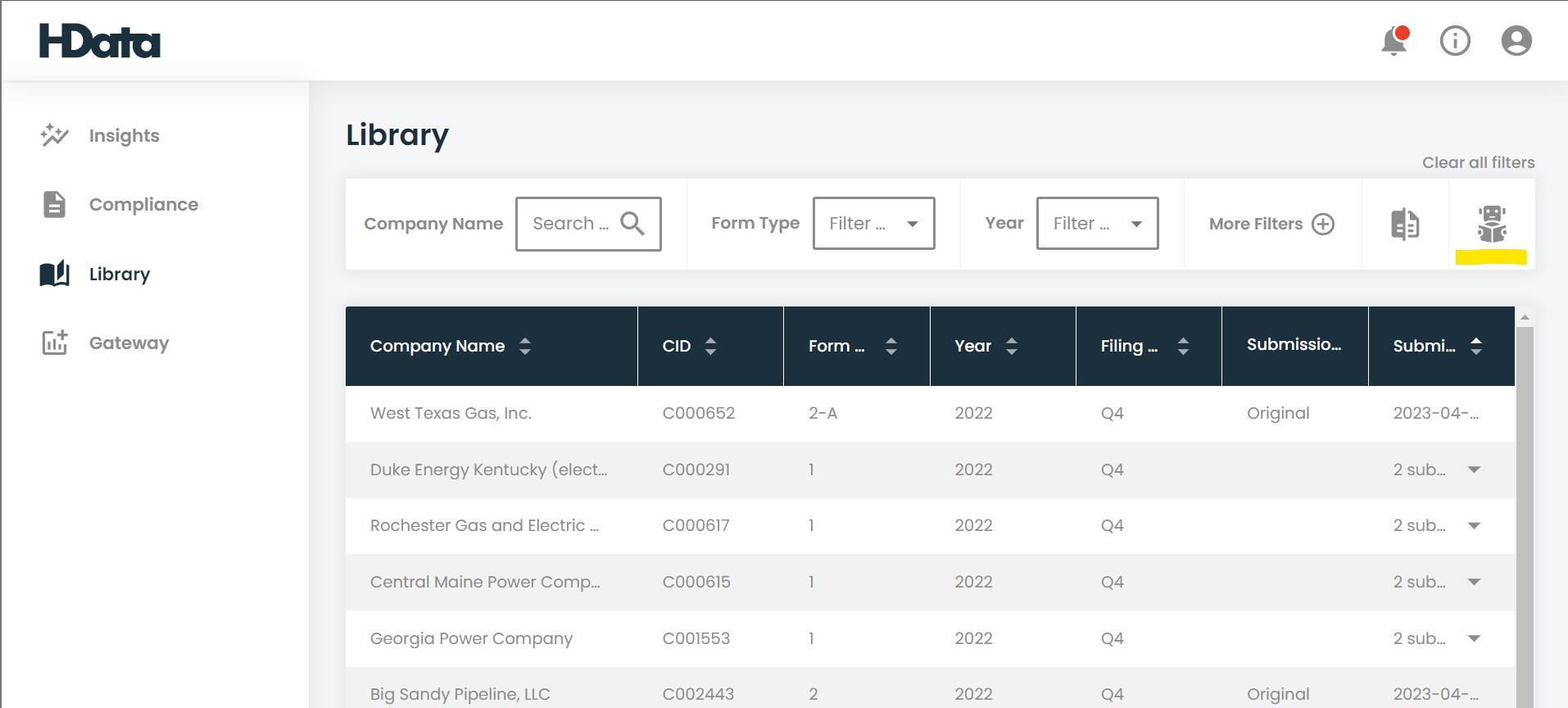This screenshot has width=1568, height=708.
Task: Expand Rochester Gas and Electric submissions
Action: click(1474, 525)
